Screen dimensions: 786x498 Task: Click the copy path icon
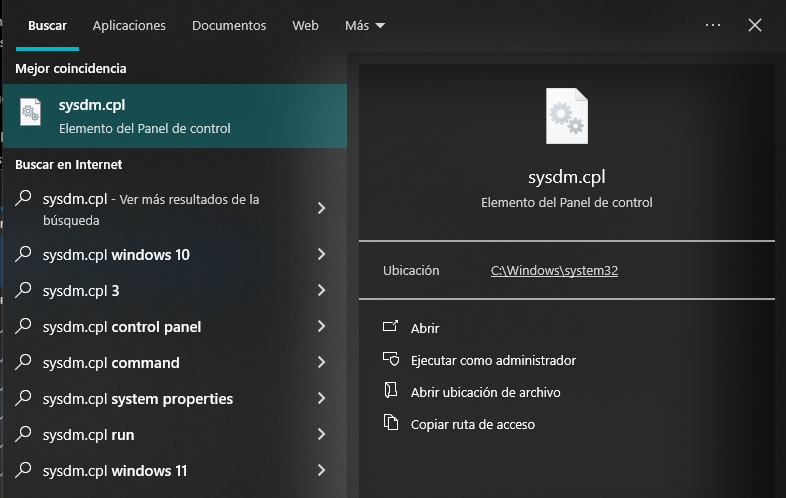pos(390,422)
